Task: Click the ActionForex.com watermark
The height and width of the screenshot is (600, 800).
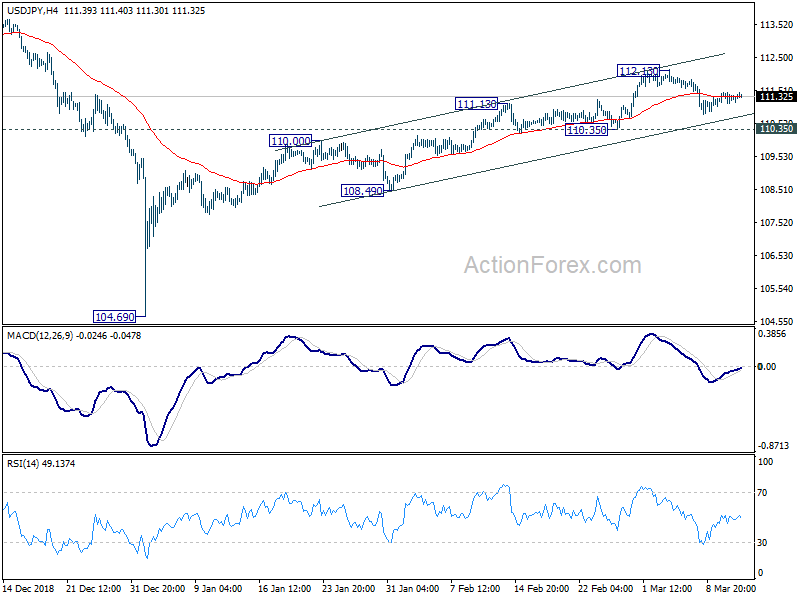Action: [553, 265]
